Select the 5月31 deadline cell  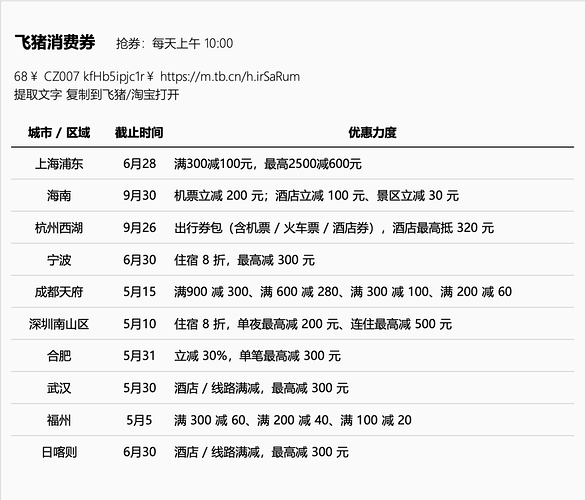pos(140,356)
